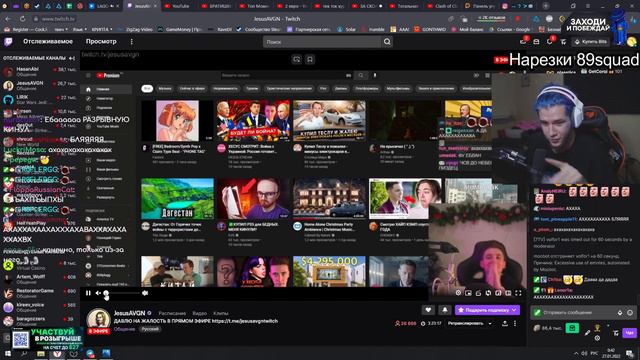This screenshot has height=360, width=640.
Task: Click the heart unfollow button
Action: tap(428, 310)
